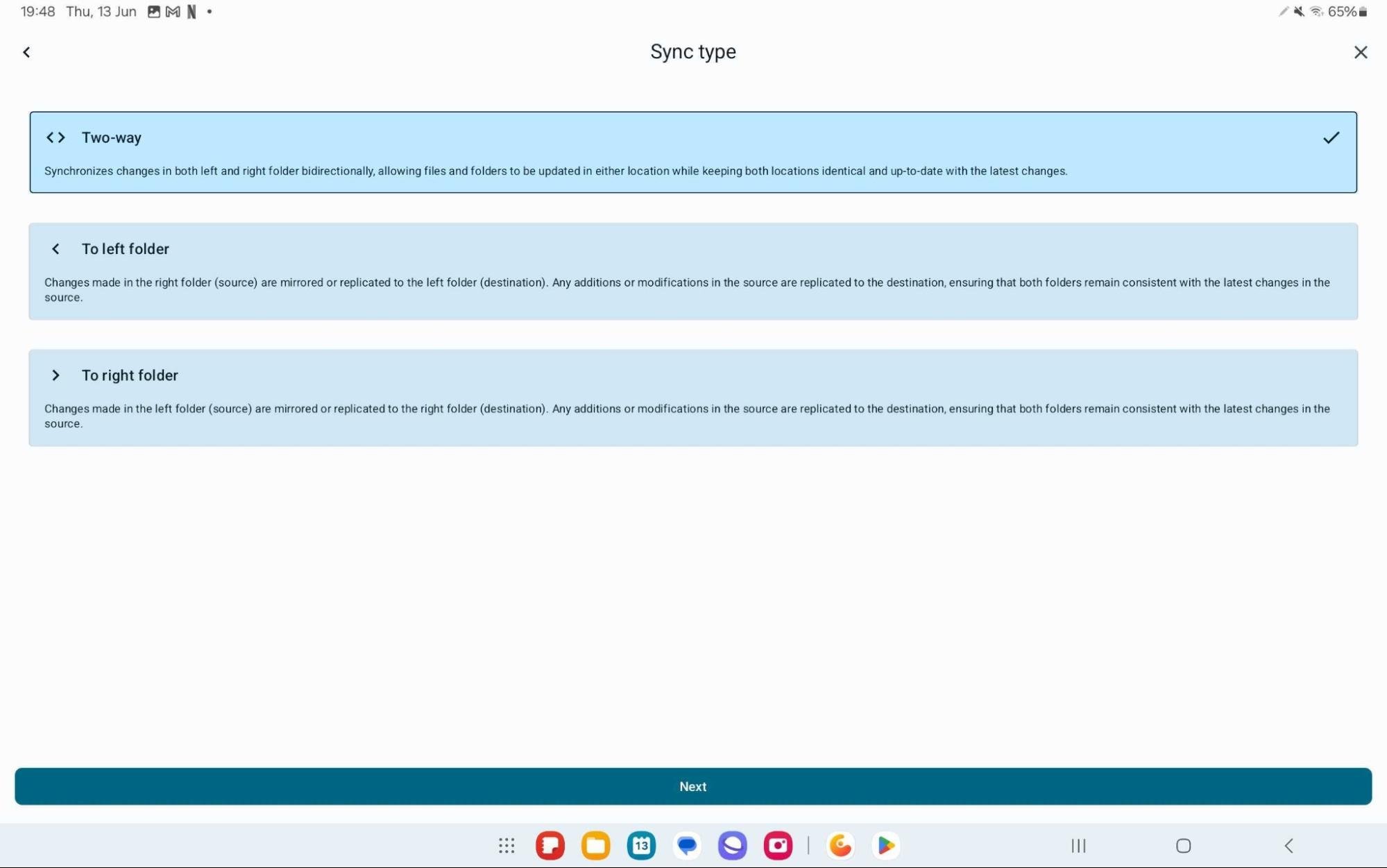Tap the muted sound status icon
The image size is (1387, 868).
click(1299, 12)
